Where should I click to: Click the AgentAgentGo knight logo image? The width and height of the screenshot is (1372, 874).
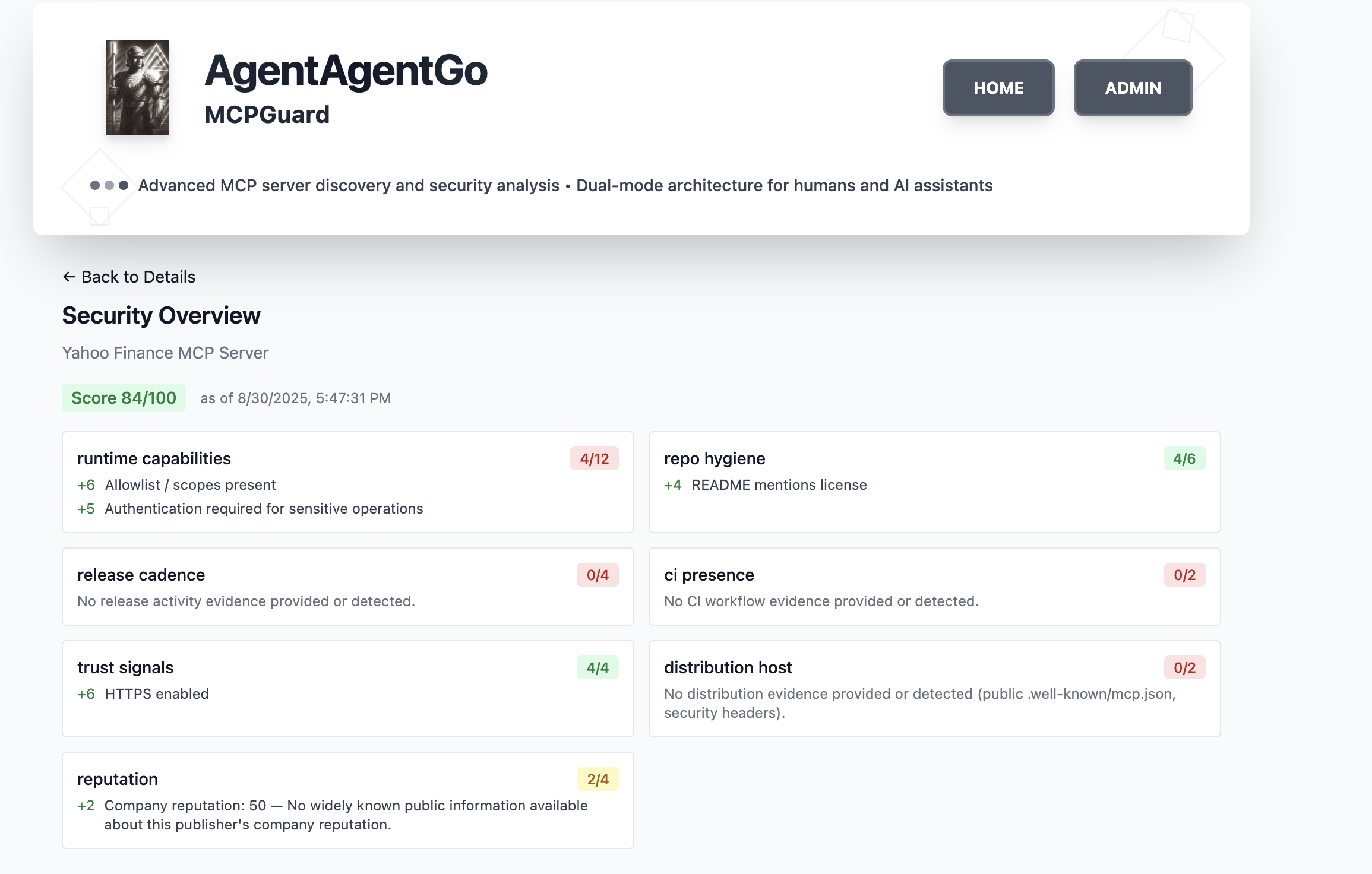tap(137, 88)
